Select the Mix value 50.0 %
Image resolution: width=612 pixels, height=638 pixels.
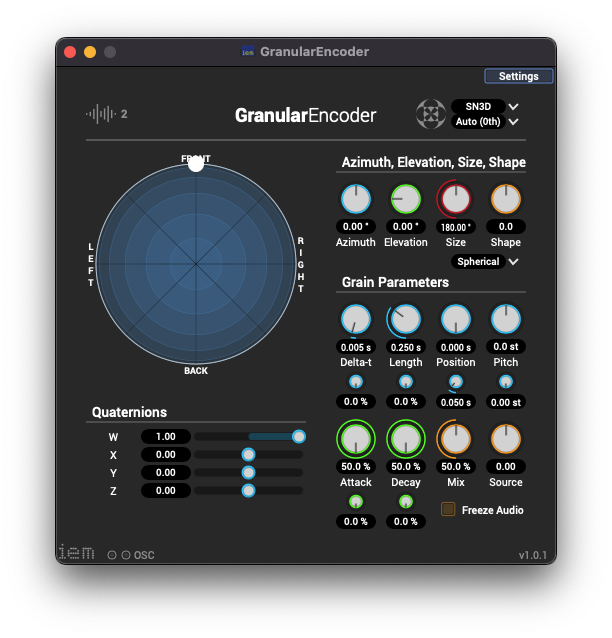click(x=456, y=467)
